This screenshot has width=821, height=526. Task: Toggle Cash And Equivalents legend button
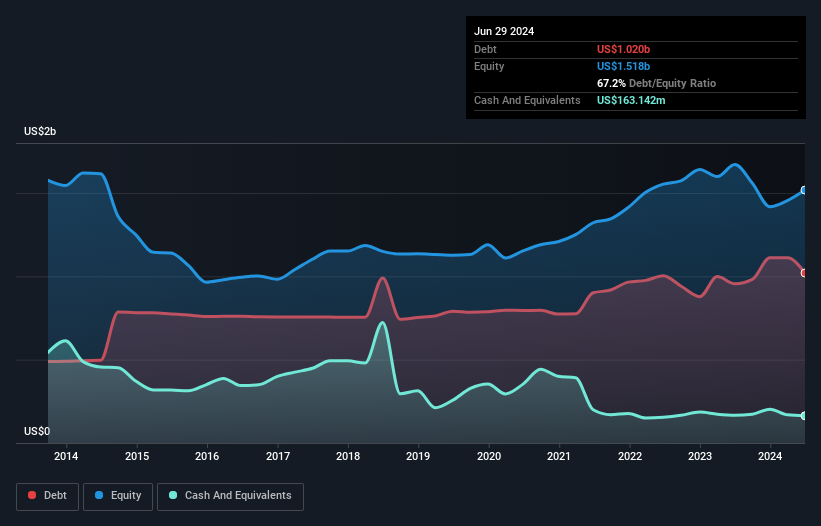230,496
